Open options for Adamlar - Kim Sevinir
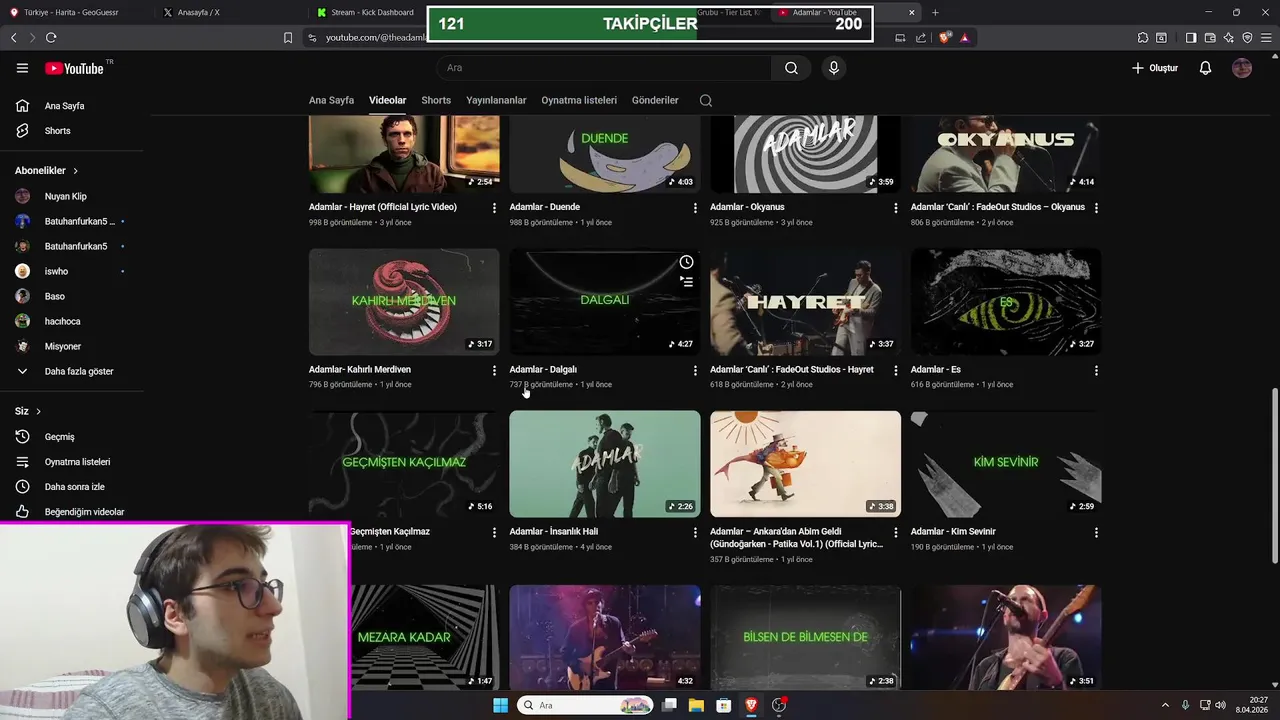1280x720 pixels. coord(1096,533)
